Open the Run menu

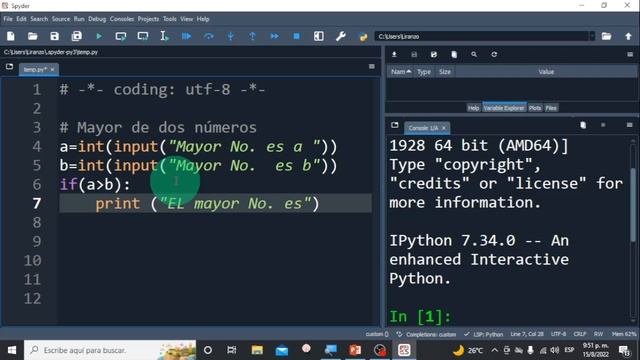pos(79,19)
